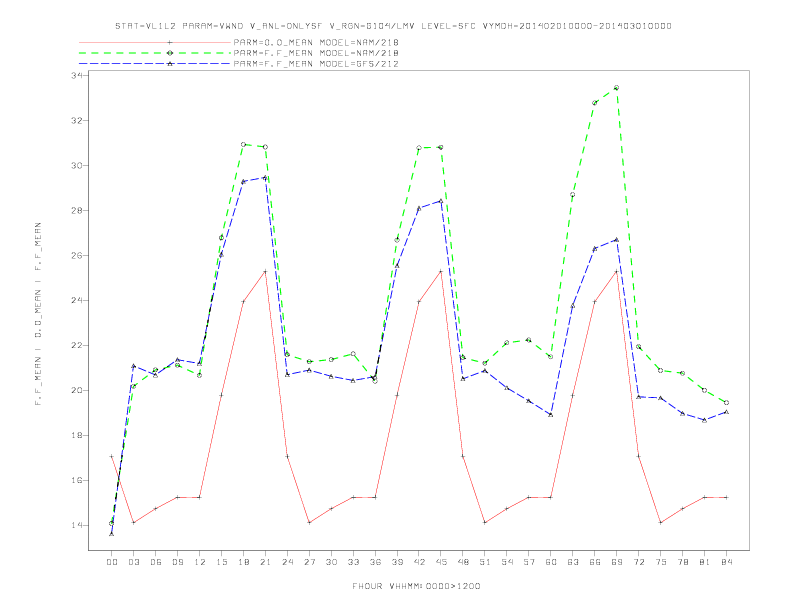
Task: Click x-axis tick label 21
Action: [265, 562]
